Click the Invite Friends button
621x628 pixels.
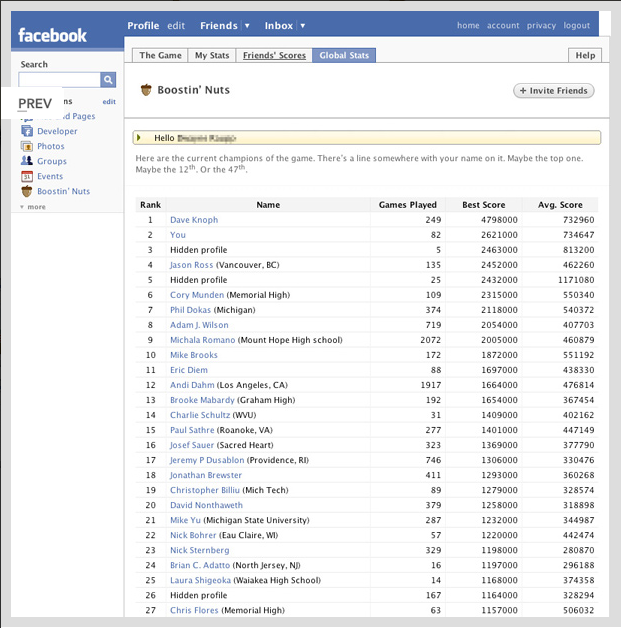[x=554, y=91]
